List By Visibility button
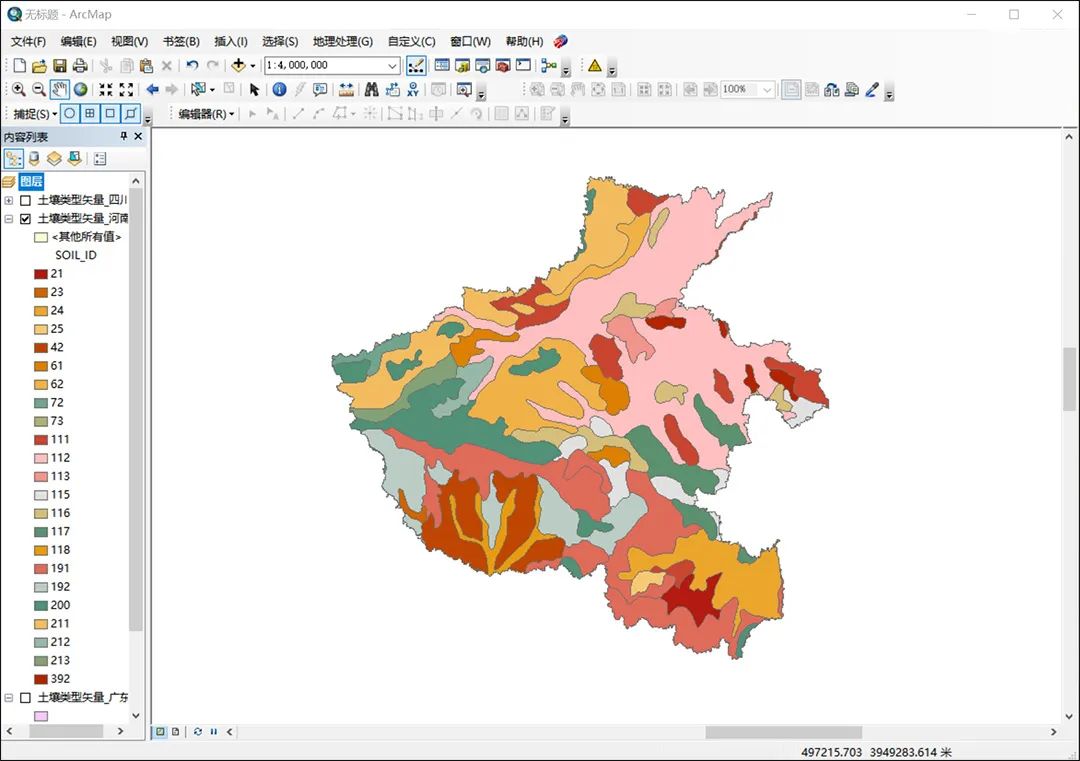This screenshot has width=1080, height=761. click(54, 159)
